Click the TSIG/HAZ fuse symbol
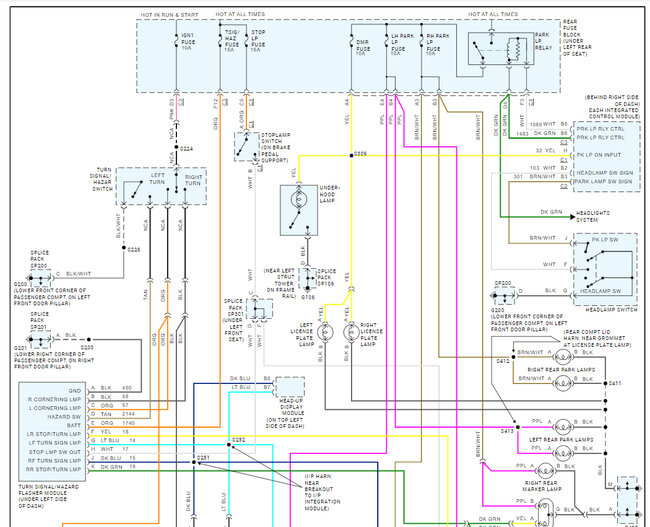This screenshot has height=527, width=650. click(x=220, y=40)
